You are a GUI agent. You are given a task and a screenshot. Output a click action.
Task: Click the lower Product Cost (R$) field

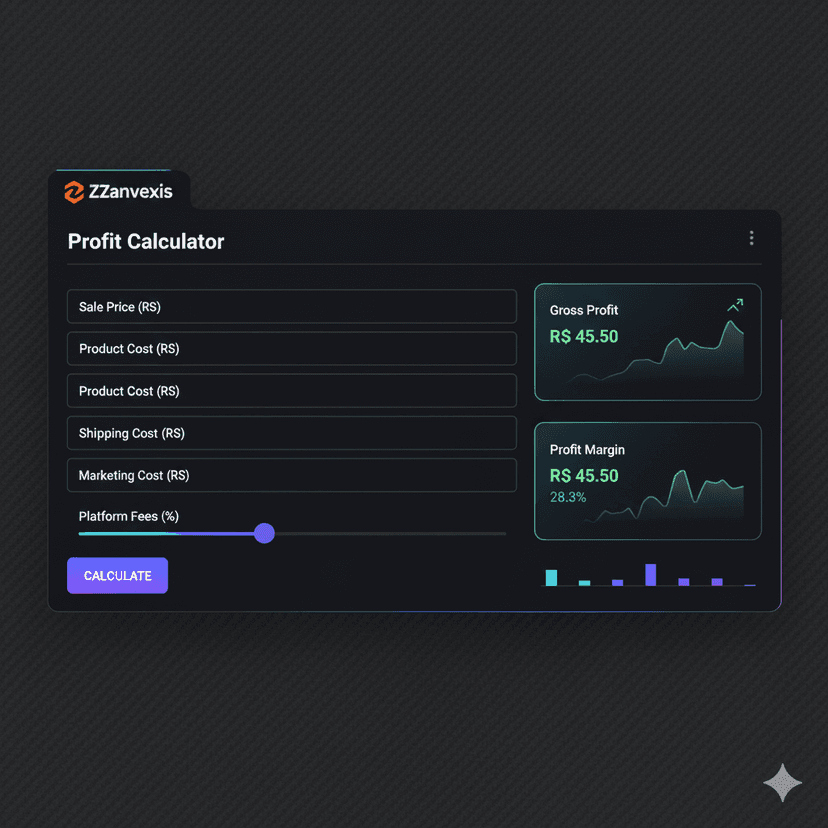(x=291, y=391)
